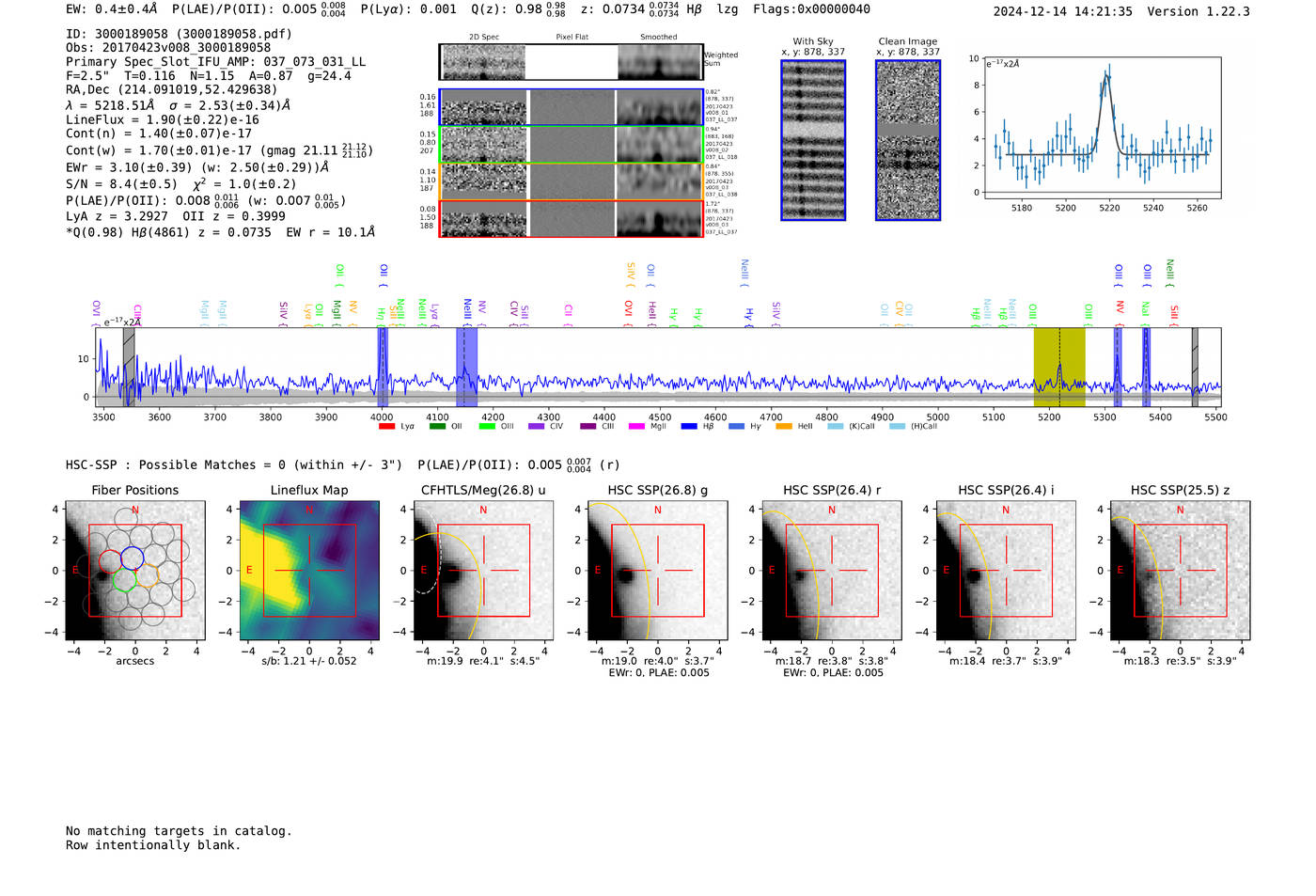Click the 2D Spec column header

[x=484, y=38]
